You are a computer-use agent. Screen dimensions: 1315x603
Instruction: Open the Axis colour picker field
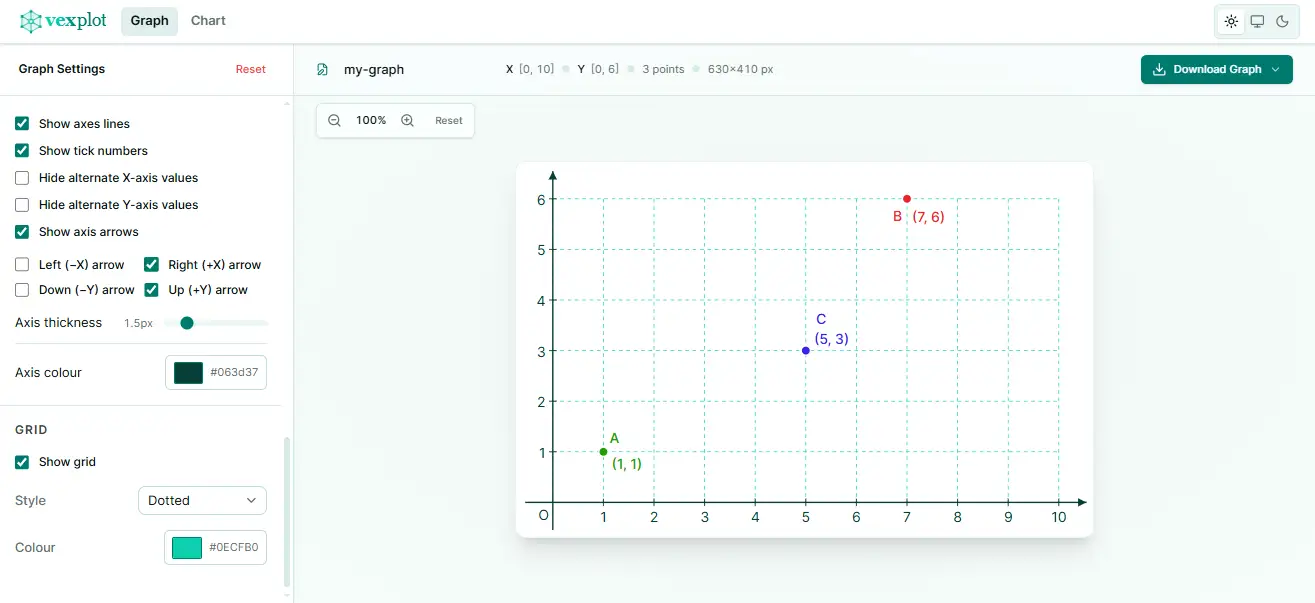click(216, 373)
